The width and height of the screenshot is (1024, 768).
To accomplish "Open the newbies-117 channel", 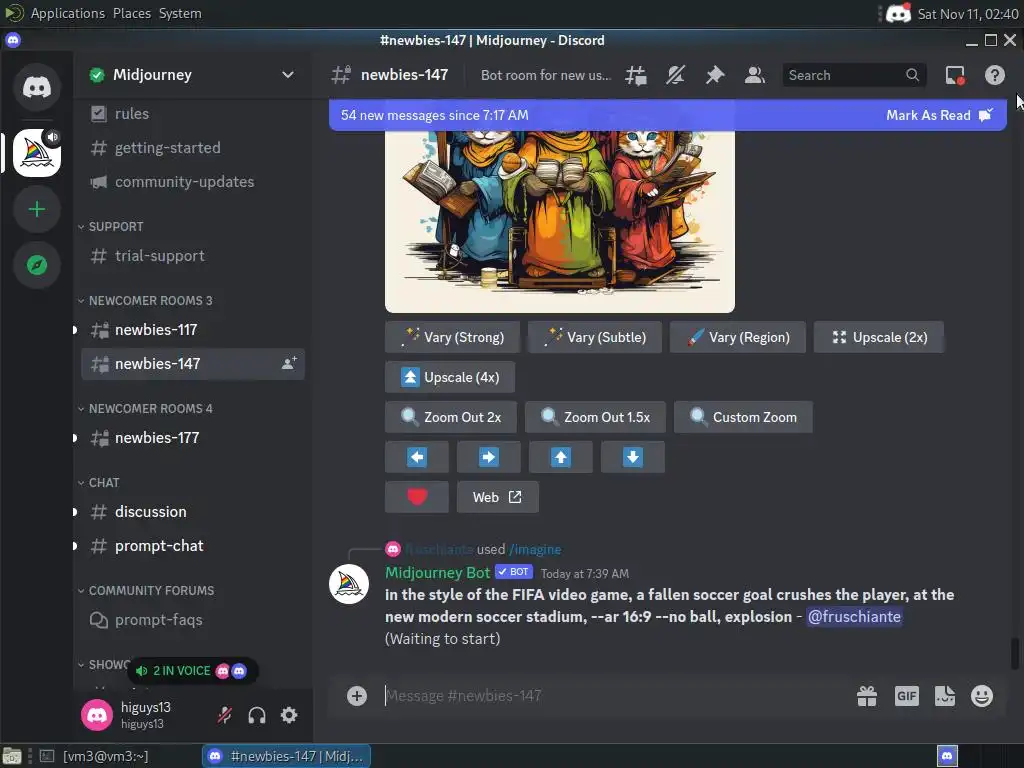I will tap(192, 330).
